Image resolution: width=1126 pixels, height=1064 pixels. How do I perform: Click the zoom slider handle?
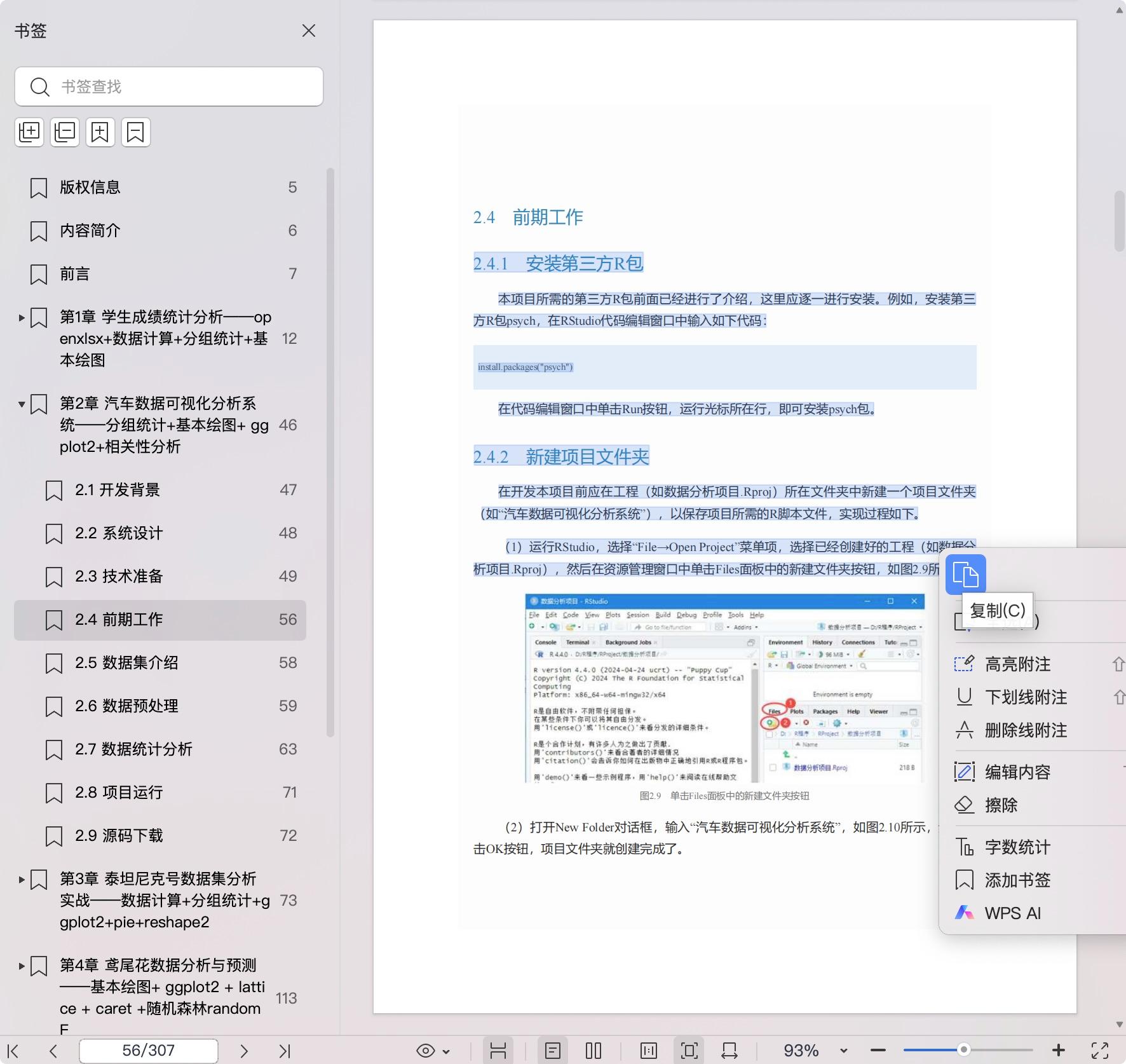963,1050
